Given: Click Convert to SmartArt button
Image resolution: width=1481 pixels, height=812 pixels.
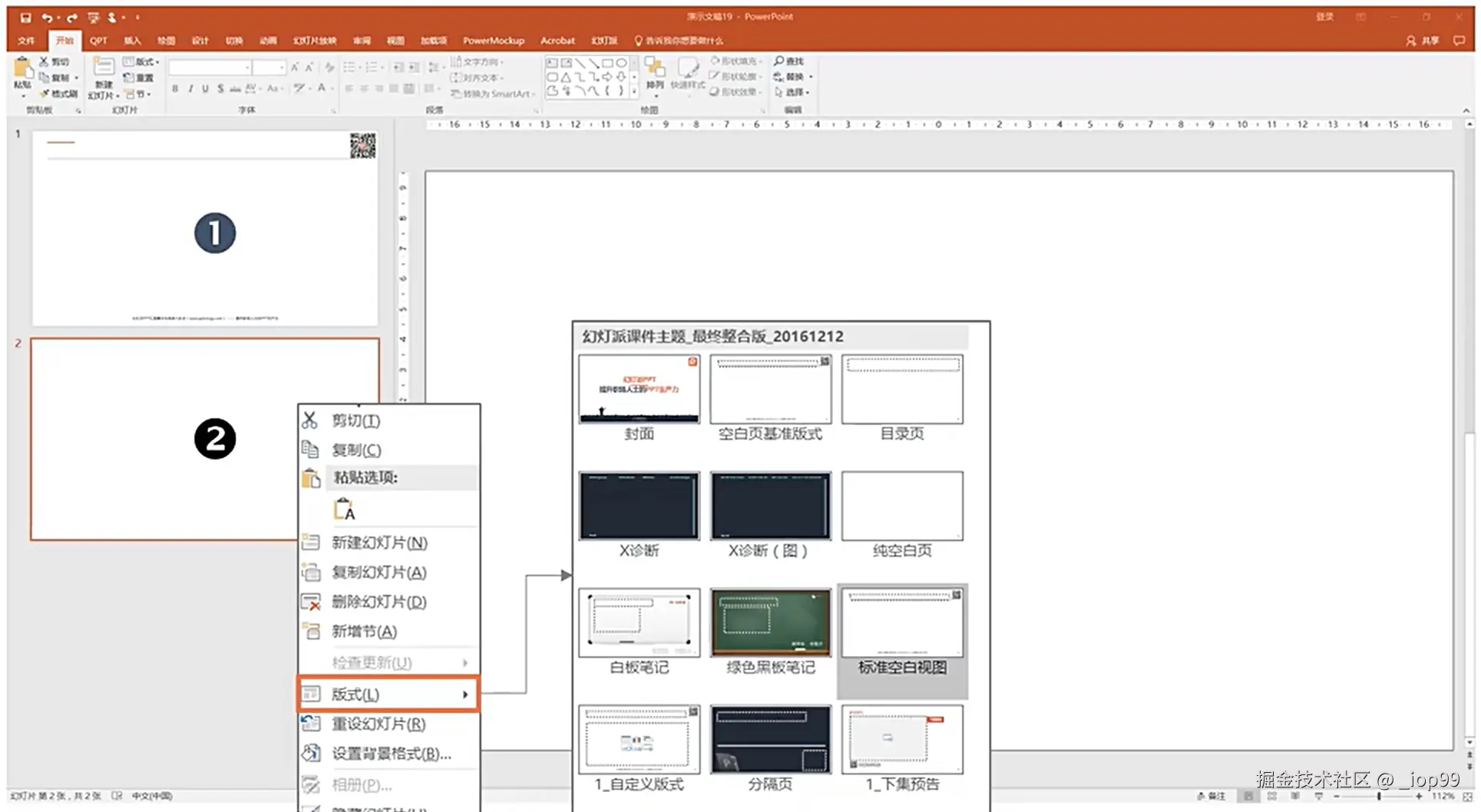Looking at the screenshot, I should (x=493, y=94).
